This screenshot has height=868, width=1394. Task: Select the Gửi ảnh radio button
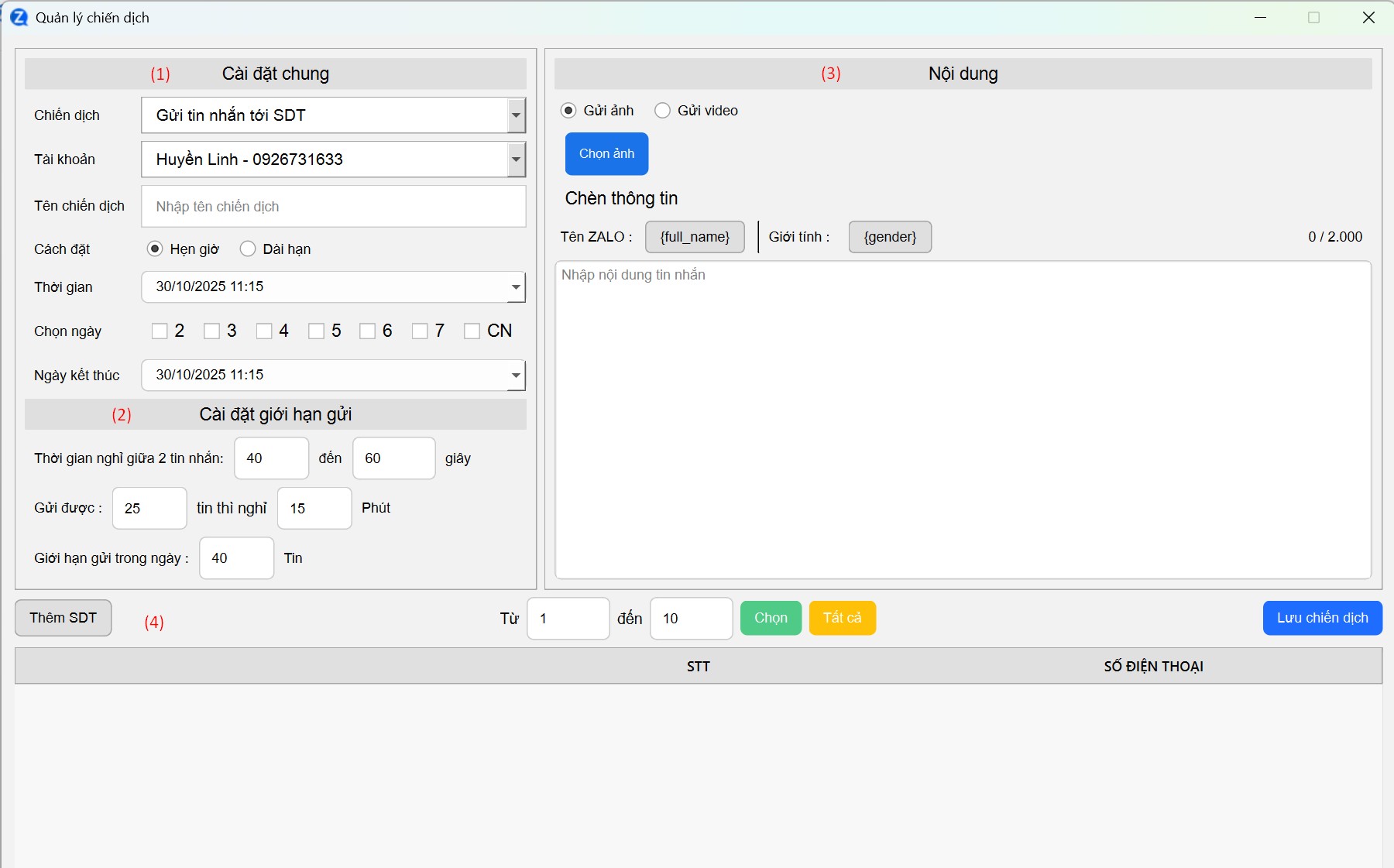(x=568, y=111)
